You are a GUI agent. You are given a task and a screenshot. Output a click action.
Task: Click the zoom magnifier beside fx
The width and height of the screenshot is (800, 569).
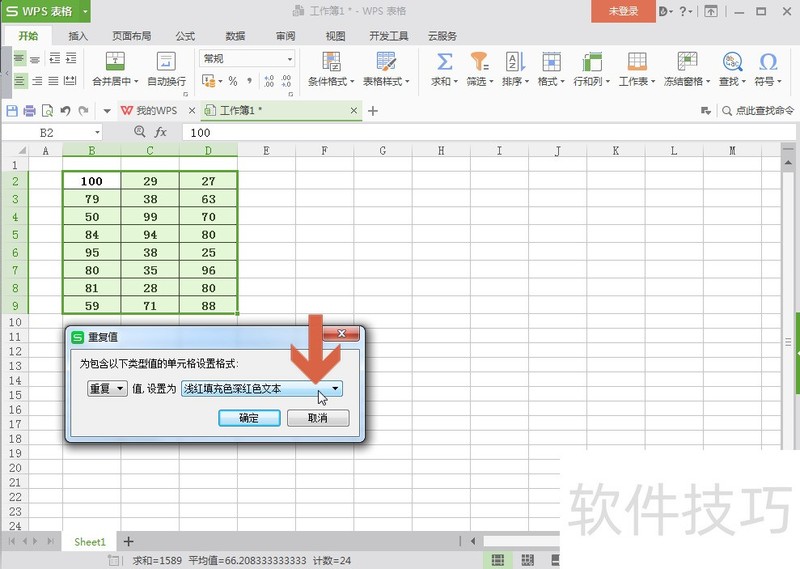click(139, 132)
